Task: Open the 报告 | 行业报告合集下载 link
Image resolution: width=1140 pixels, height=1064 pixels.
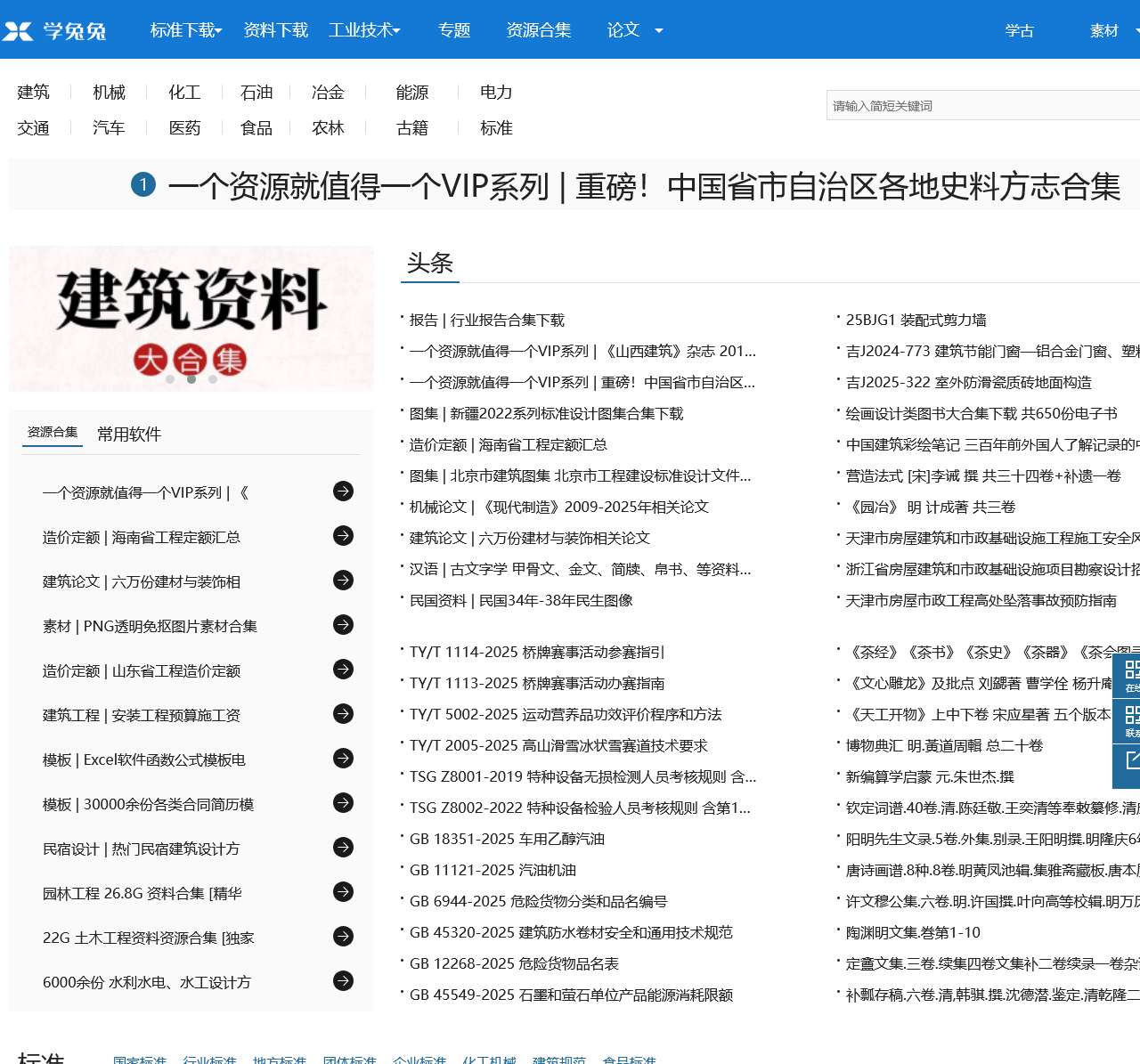Action: [486, 321]
